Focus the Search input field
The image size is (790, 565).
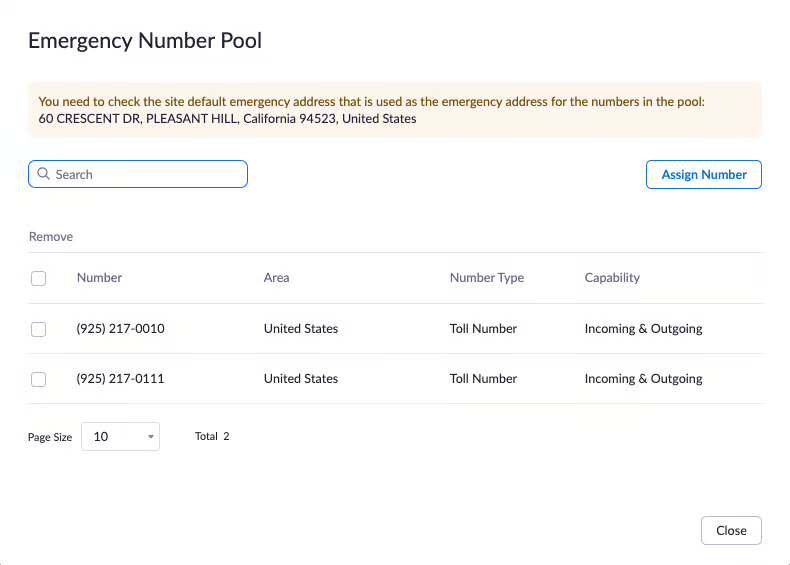pyautogui.click(x=145, y=174)
